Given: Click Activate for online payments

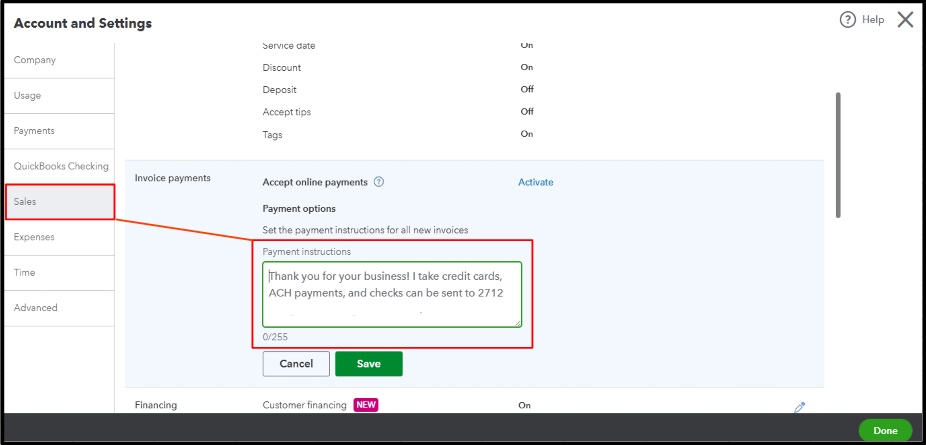Looking at the screenshot, I should [x=535, y=182].
